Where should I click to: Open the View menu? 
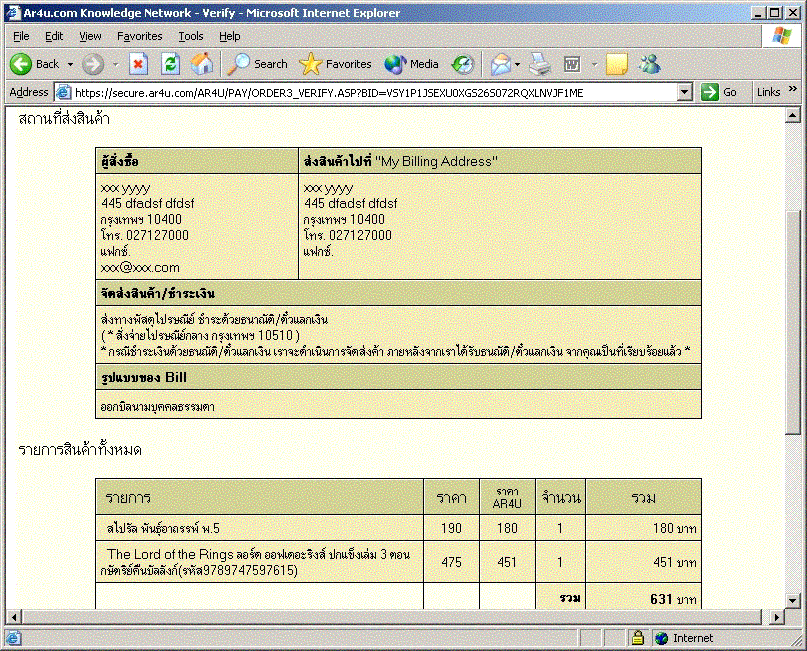coord(90,36)
